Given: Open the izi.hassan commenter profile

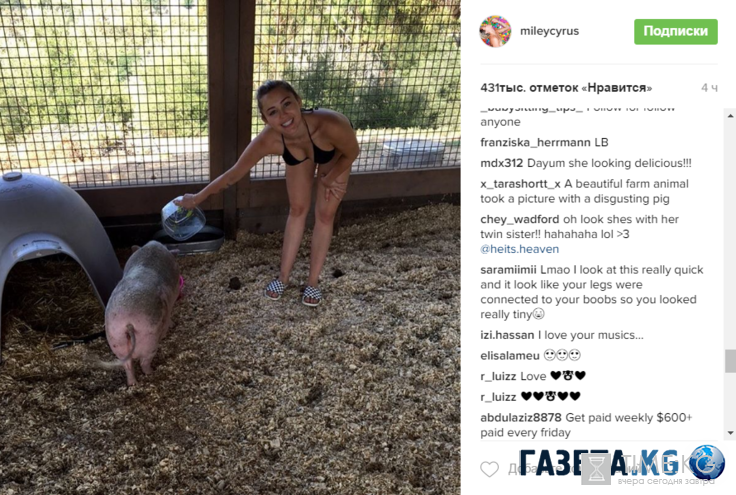Looking at the screenshot, I should pos(507,335).
